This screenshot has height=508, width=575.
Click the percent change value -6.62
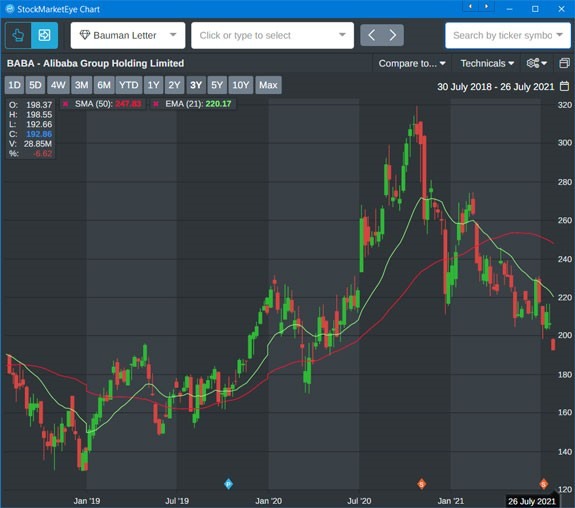coord(43,154)
